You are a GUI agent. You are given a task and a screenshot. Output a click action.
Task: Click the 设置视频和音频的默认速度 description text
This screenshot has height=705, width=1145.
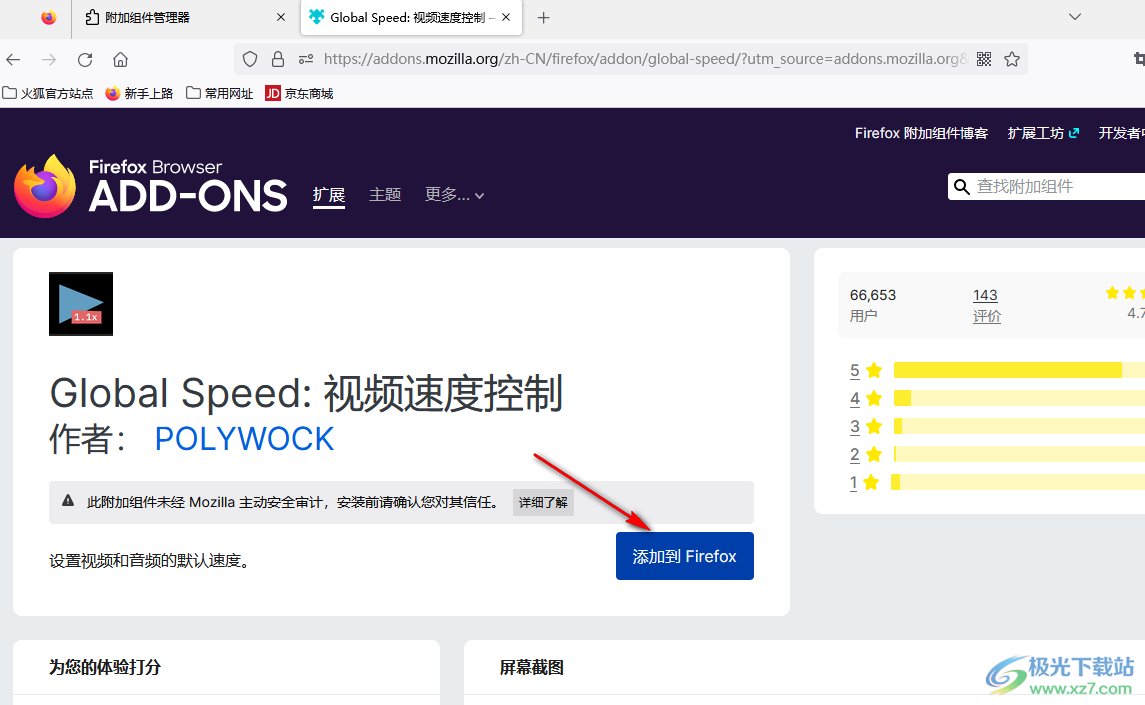(x=150, y=560)
